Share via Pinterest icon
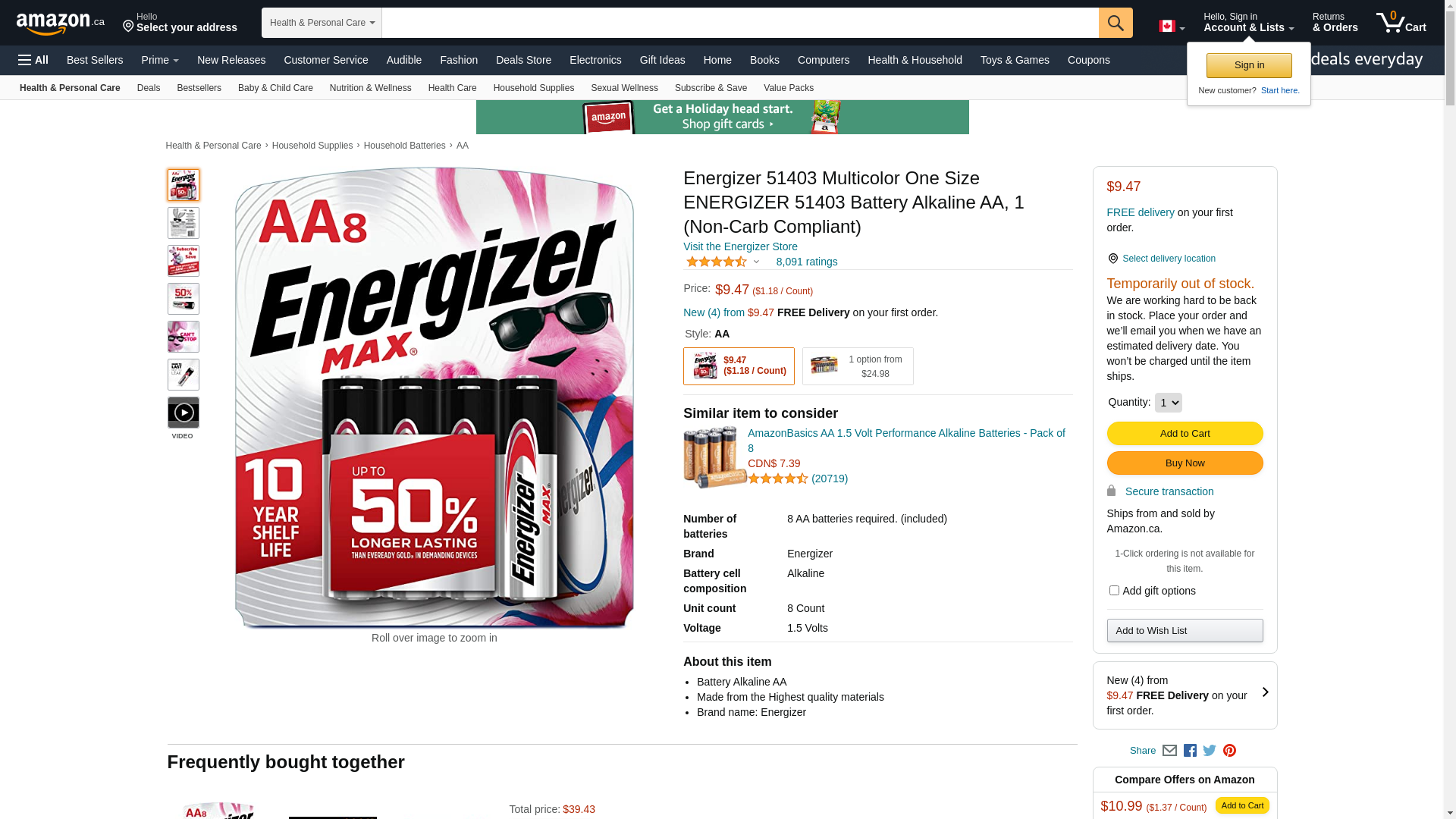Screen dimensions: 1456x819 [1229, 751]
